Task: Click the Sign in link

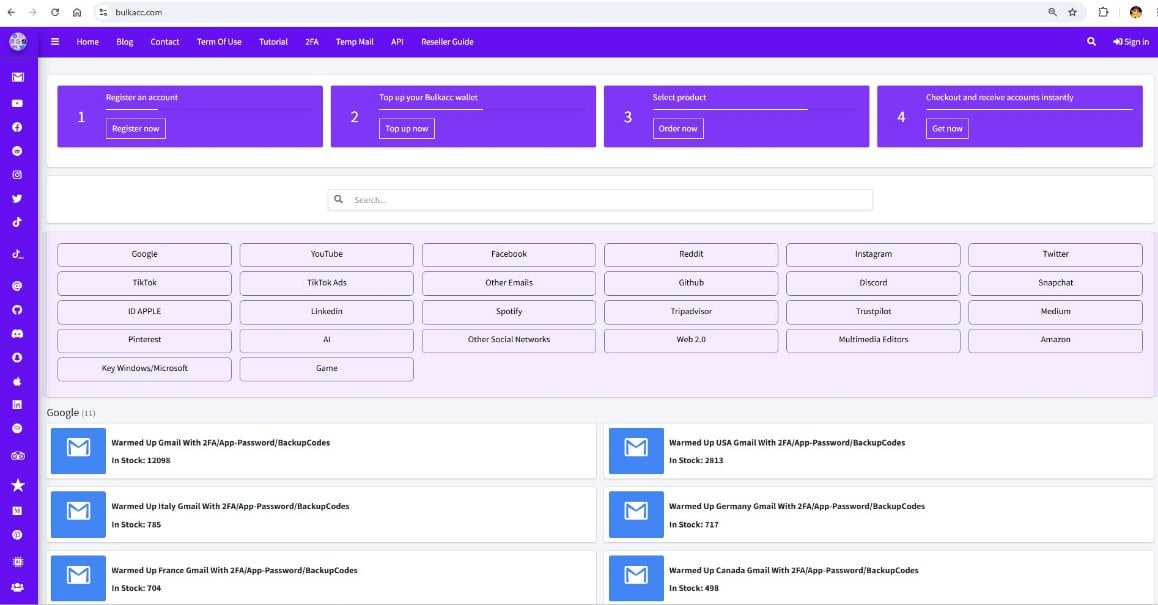Action: pyautogui.click(x=1131, y=42)
